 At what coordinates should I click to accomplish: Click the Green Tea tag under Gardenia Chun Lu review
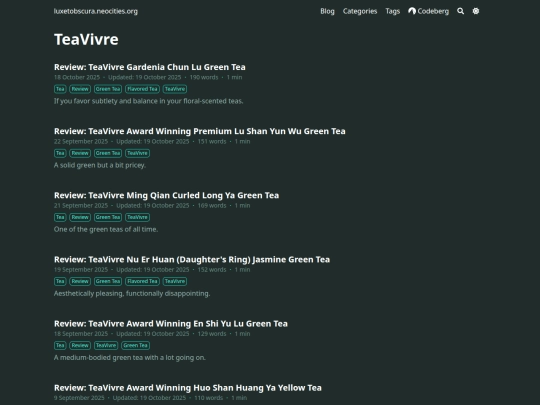click(108, 89)
